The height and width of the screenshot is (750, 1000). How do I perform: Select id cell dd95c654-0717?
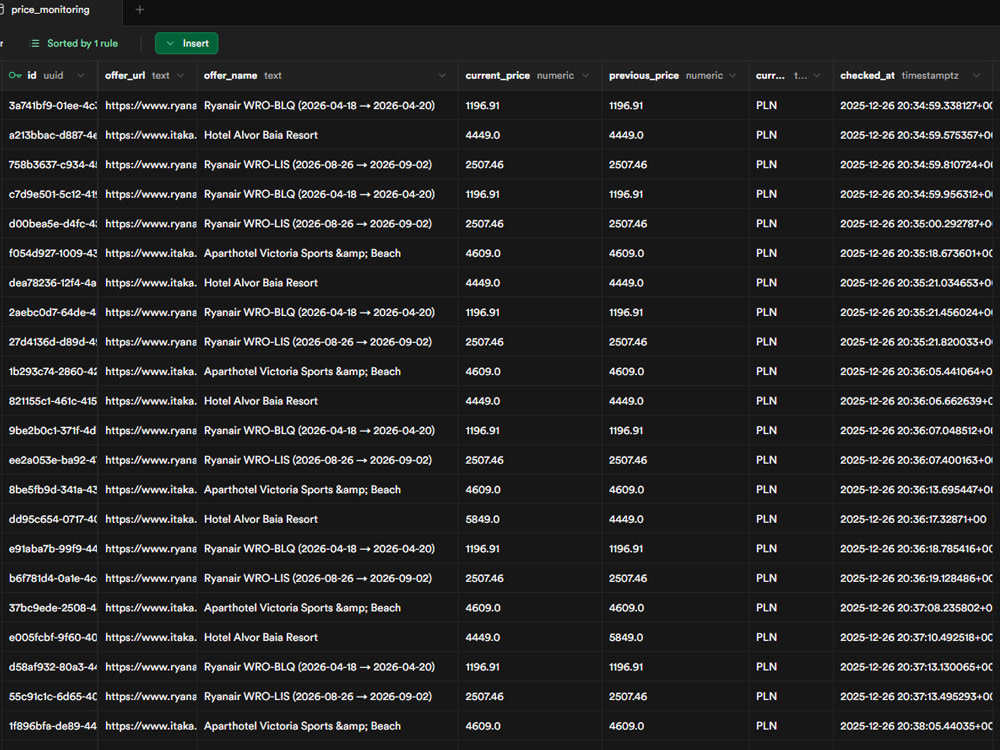[49, 519]
